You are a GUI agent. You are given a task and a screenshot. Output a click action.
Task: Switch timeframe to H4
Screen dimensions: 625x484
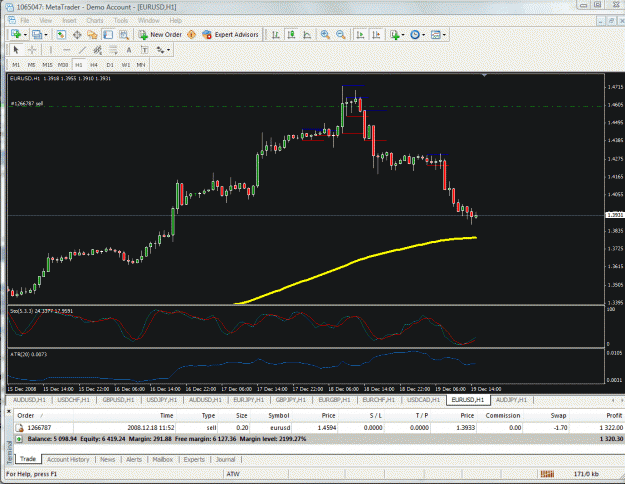click(94, 65)
